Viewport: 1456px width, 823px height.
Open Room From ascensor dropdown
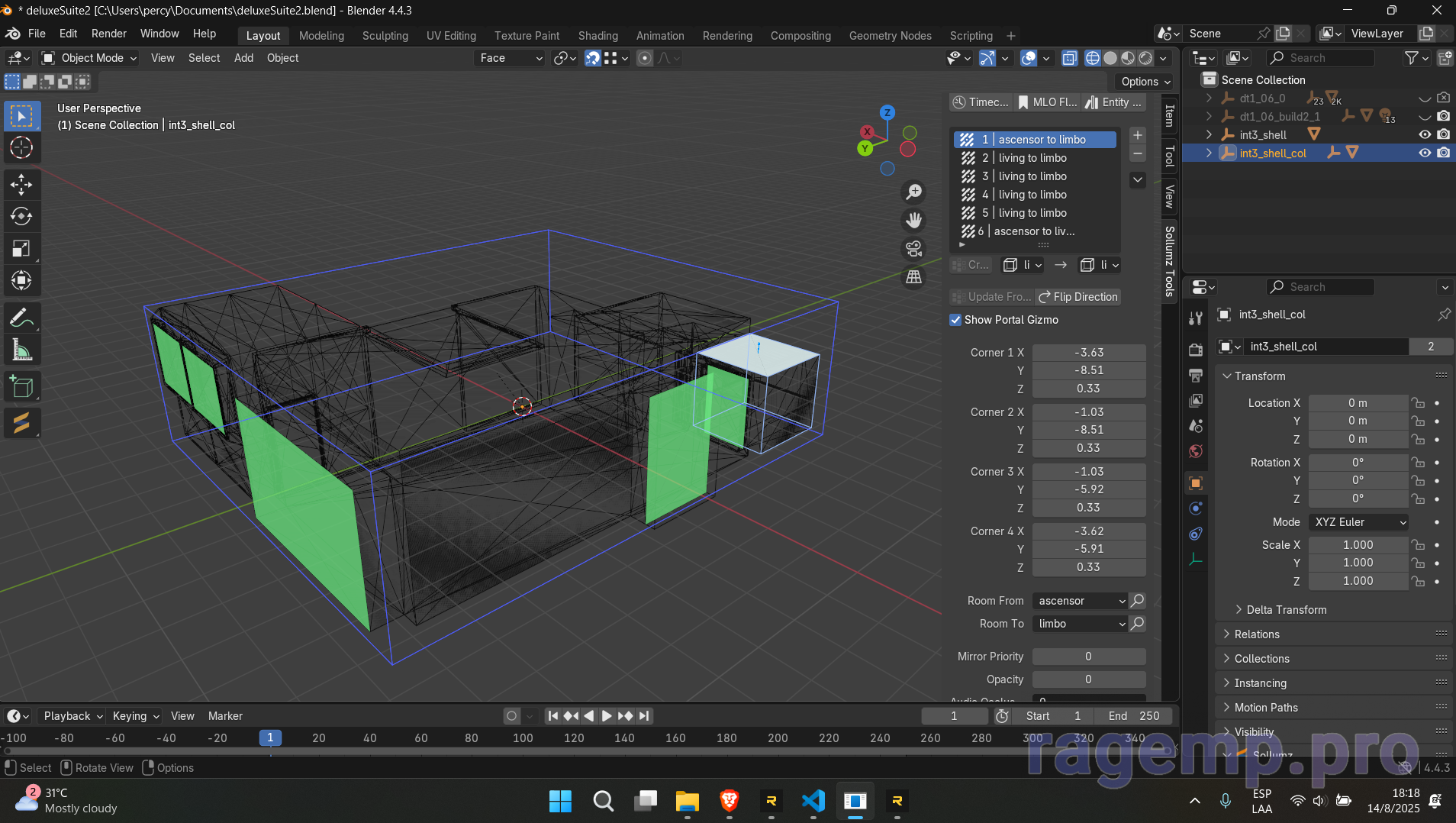[x=1080, y=601]
